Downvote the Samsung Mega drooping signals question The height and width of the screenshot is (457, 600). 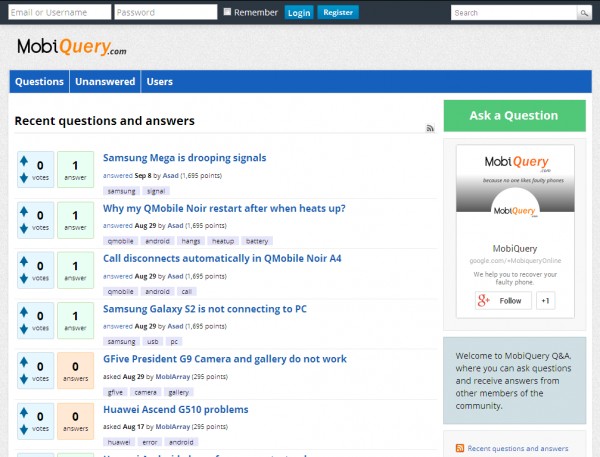[x=23, y=178]
